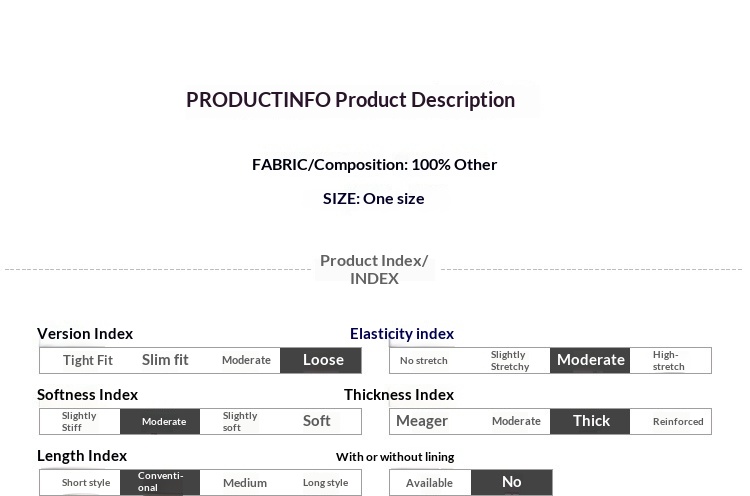Click the Product Index/INDEX section label
This screenshot has height=496, width=750.
pos(374,269)
